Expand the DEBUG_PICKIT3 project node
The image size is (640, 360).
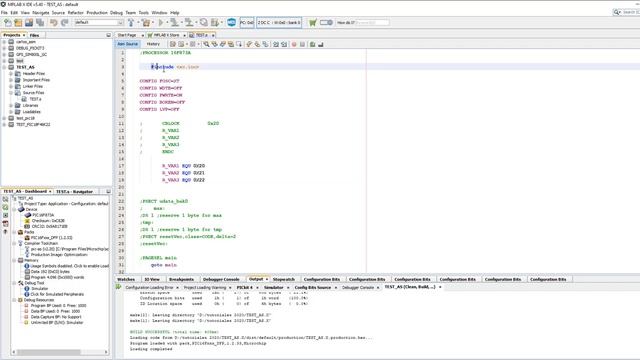coord(4,48)
